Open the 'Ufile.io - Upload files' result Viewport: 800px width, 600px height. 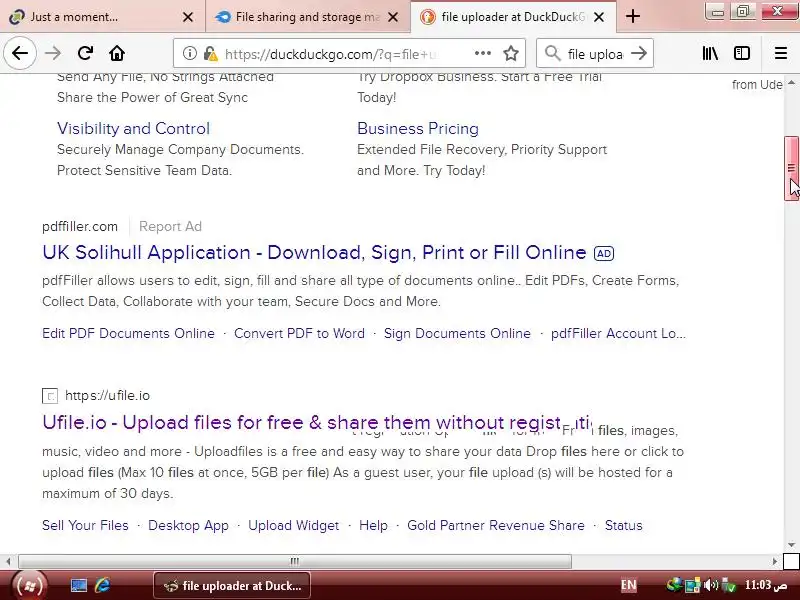coord(316,422)
